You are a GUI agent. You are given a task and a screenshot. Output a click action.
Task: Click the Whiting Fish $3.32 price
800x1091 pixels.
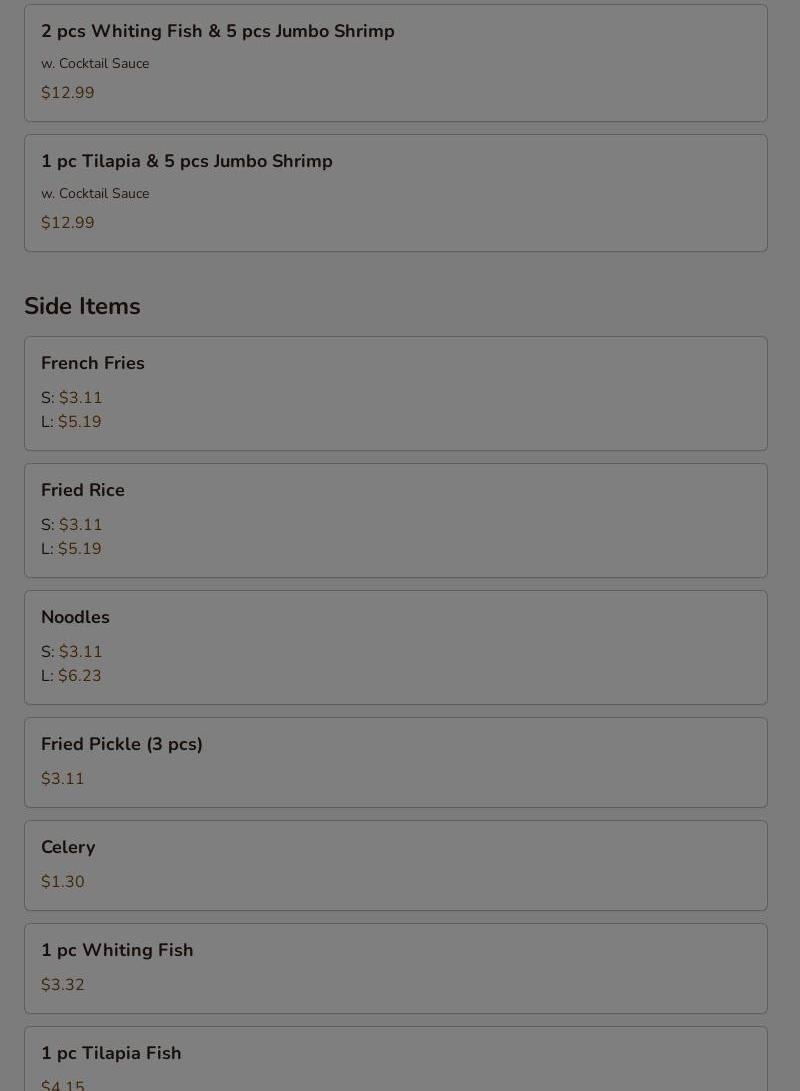click(x=63, y=985)
